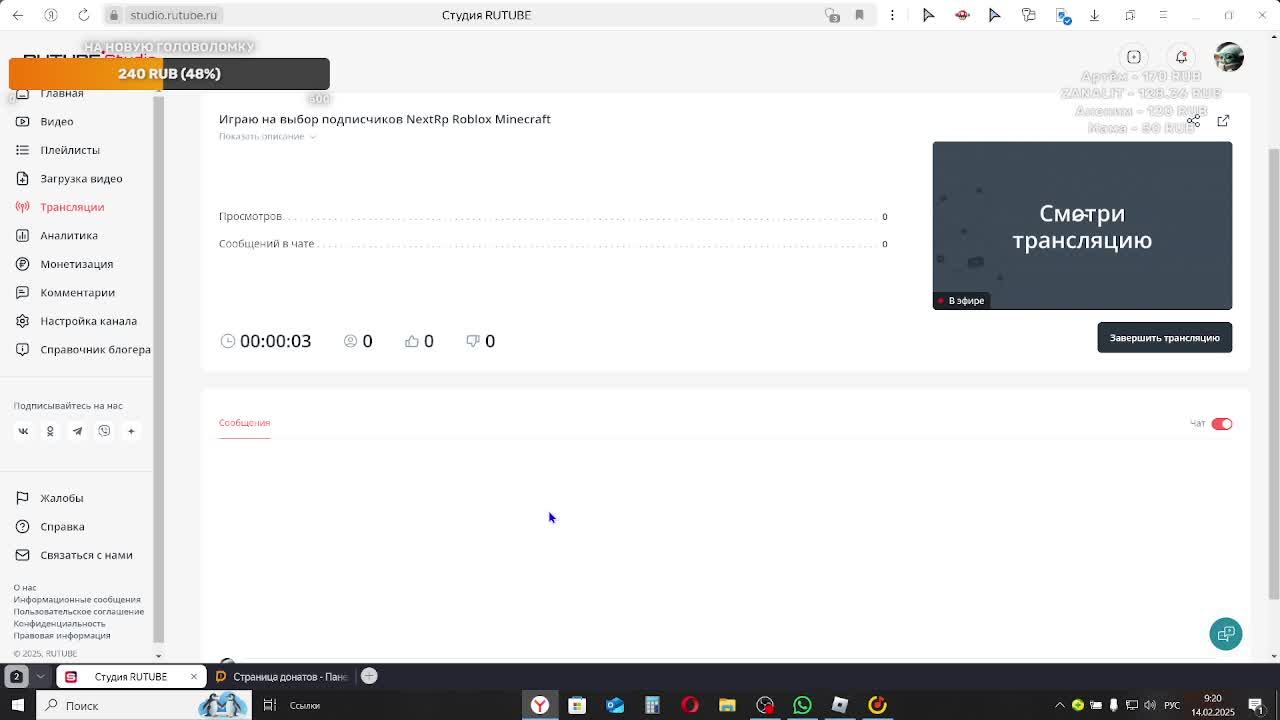Open Загрузка видео in the sidebar
Image resolution: width=1280 pixels, height=720 pixels.
point(81,178)
